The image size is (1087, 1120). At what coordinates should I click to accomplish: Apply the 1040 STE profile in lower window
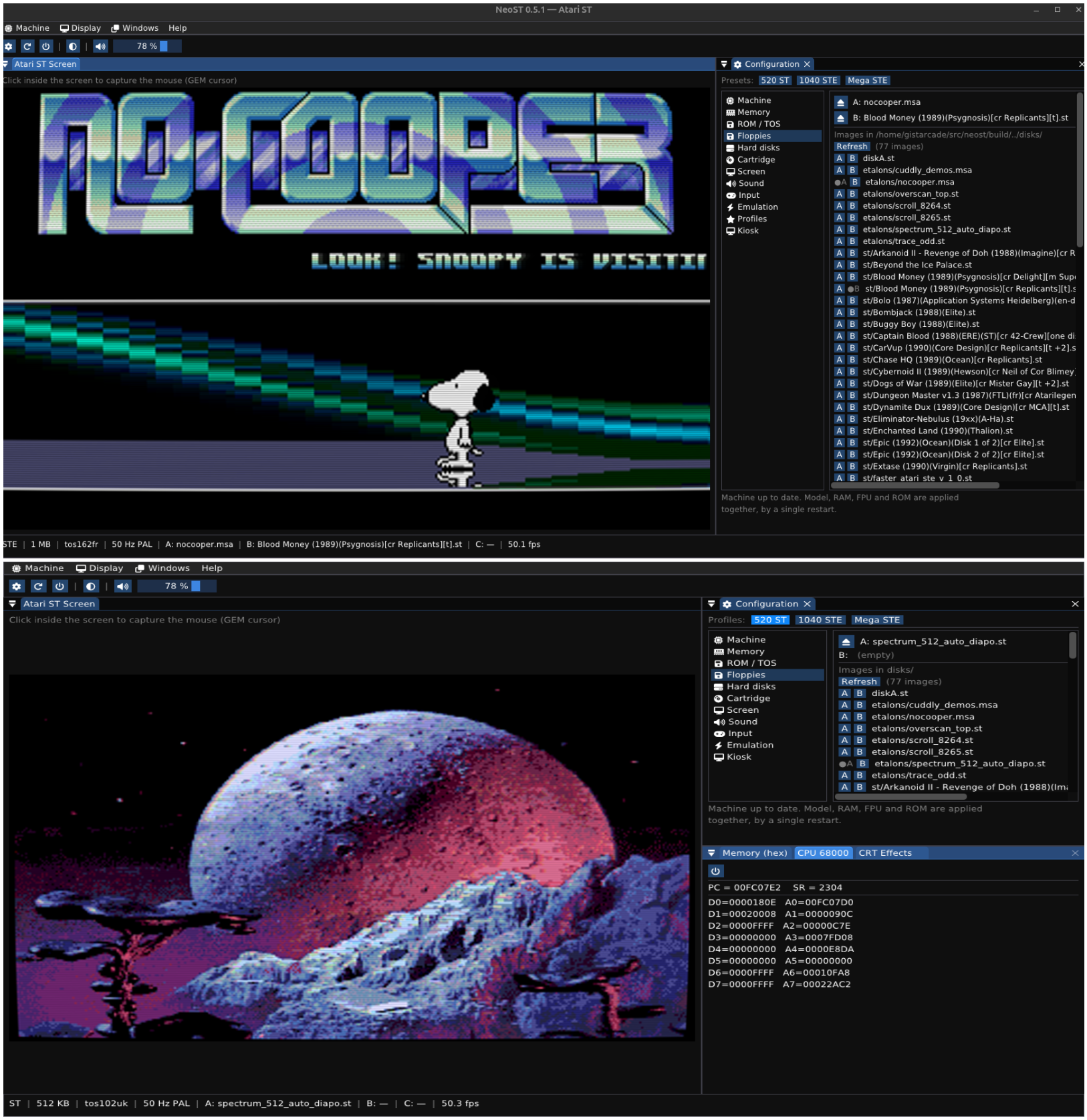coord(820,621)
